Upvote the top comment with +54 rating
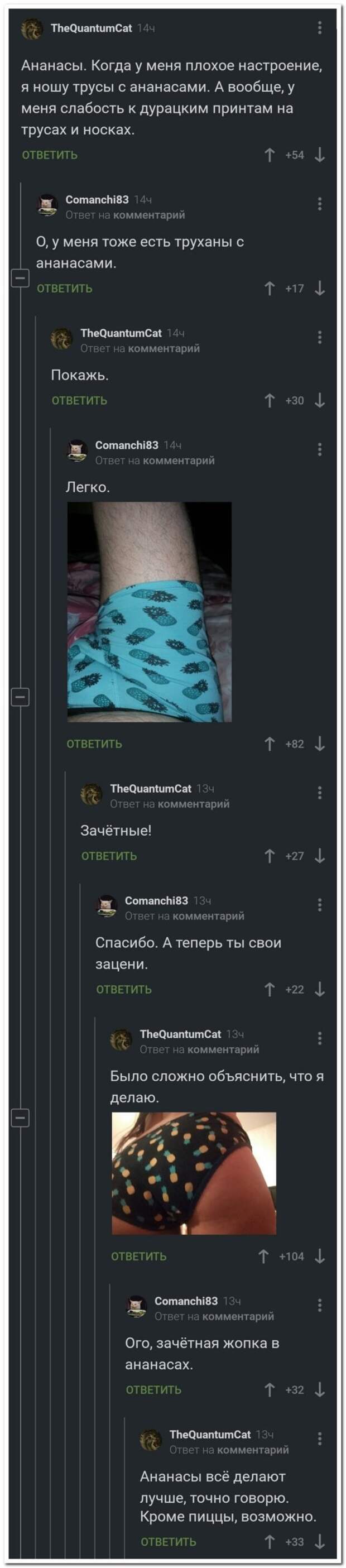This screenshot has height=1568, width=346. (x=270, y=155)
